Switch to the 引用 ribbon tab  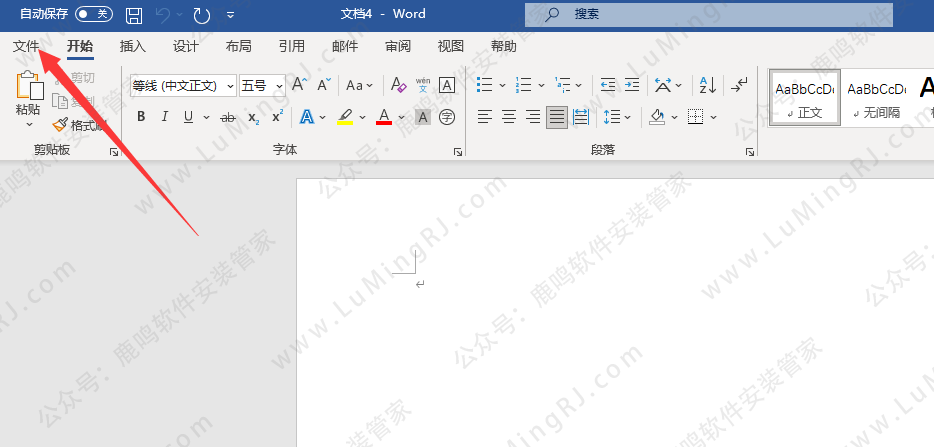pos(292,46)
